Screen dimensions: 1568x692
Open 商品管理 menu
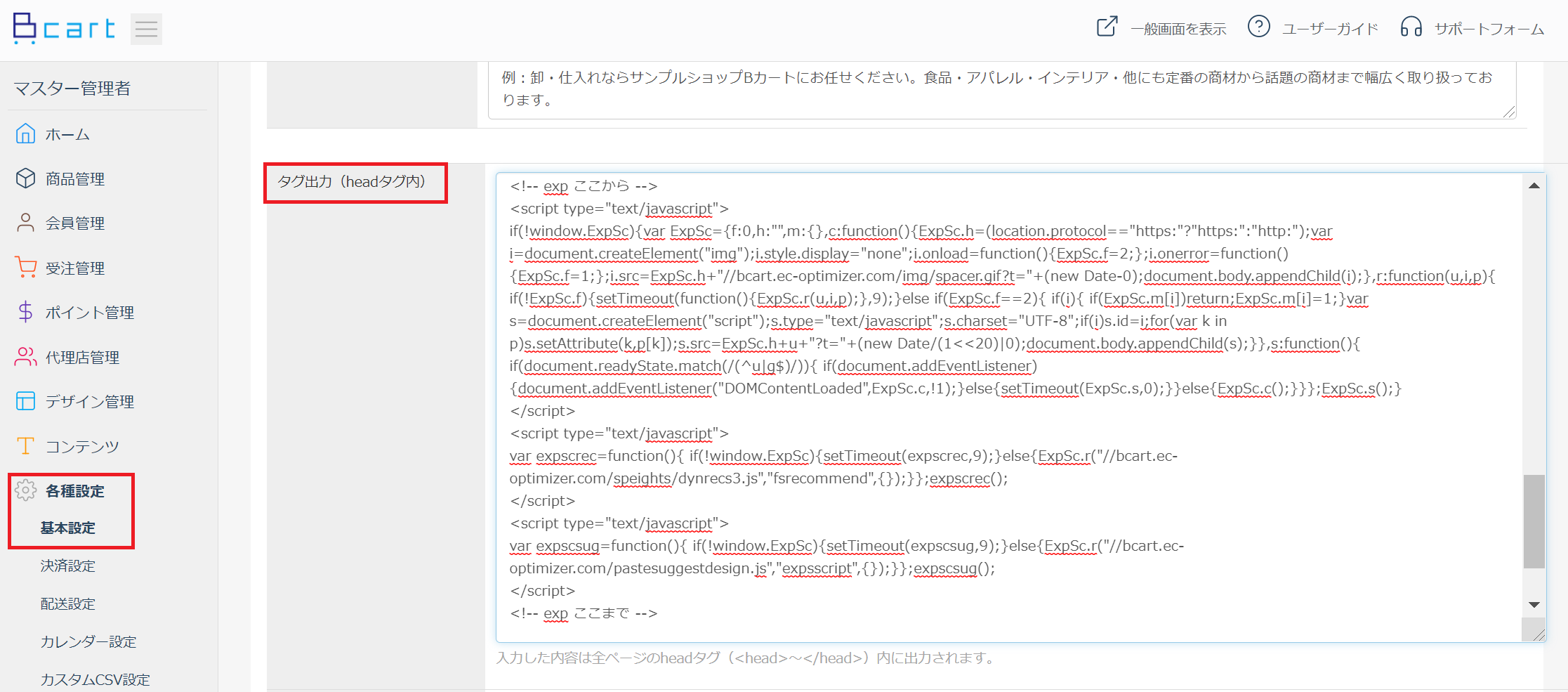(75, 179)
